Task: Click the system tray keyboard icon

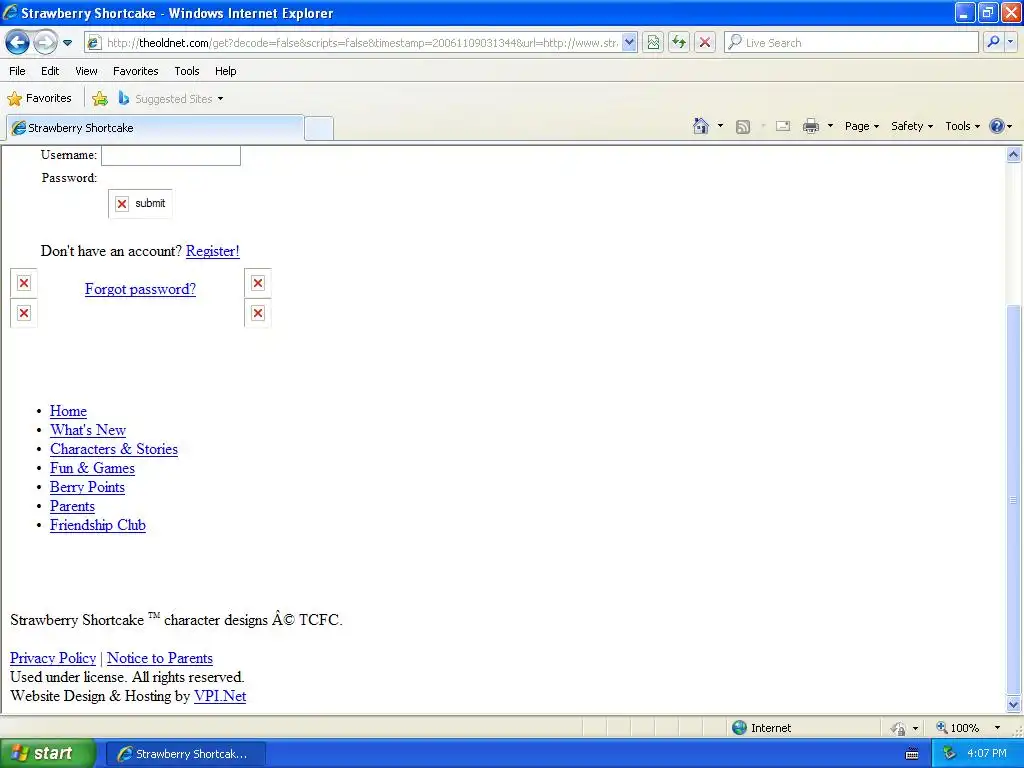Action: pyautogui.click(x=912, y=754)
